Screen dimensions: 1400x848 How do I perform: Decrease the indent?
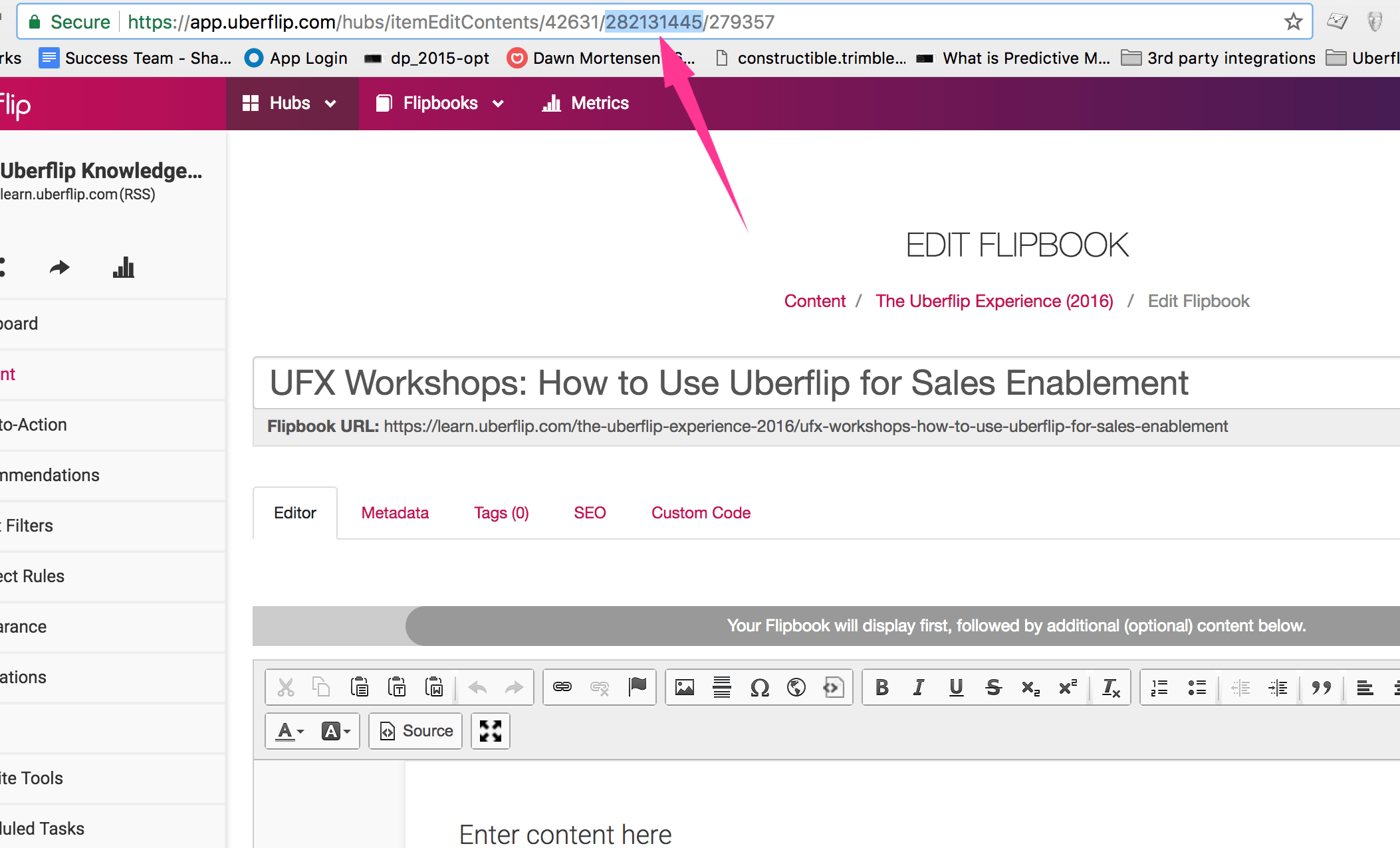pos(1240,687)
